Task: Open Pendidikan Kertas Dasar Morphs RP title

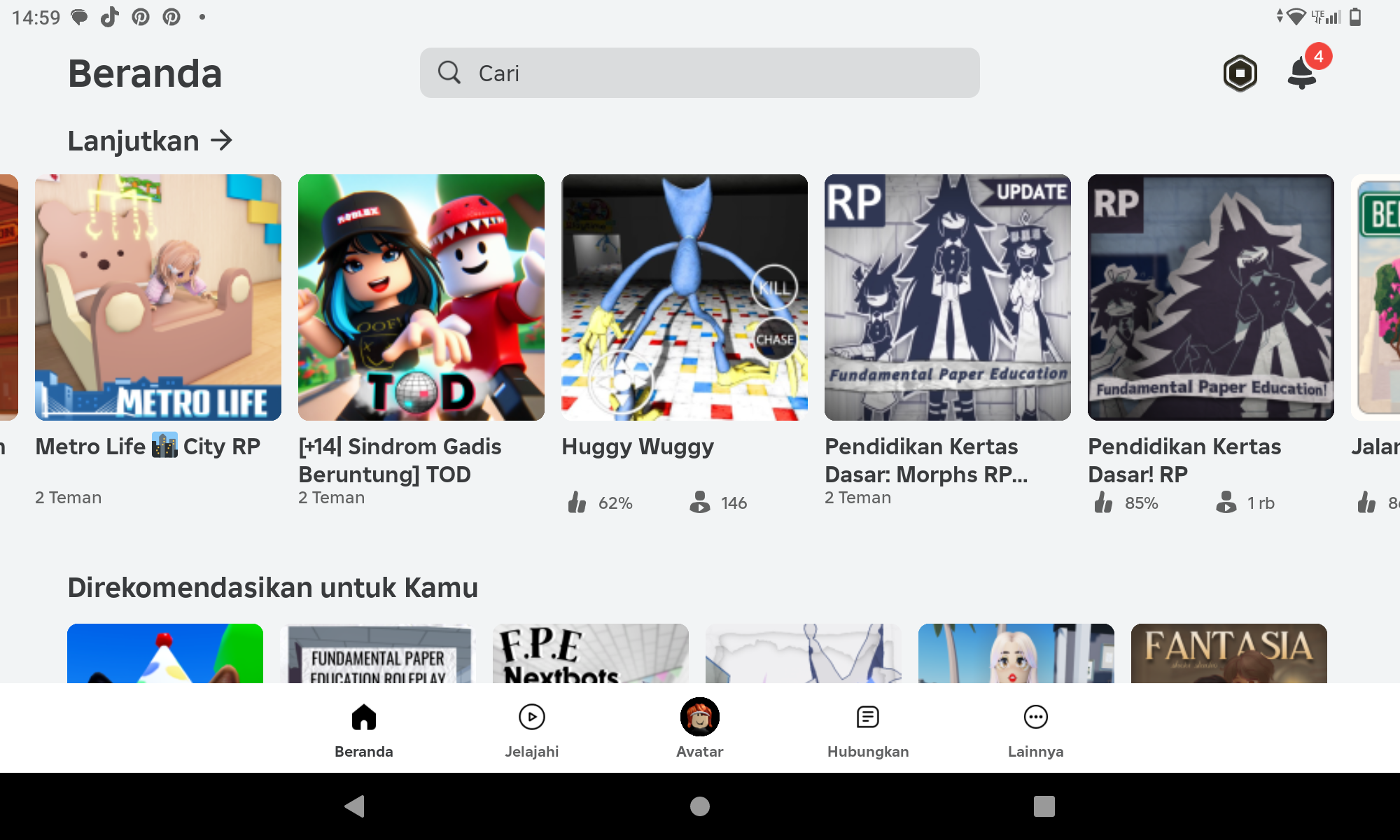Action: (x=925, y=460)
